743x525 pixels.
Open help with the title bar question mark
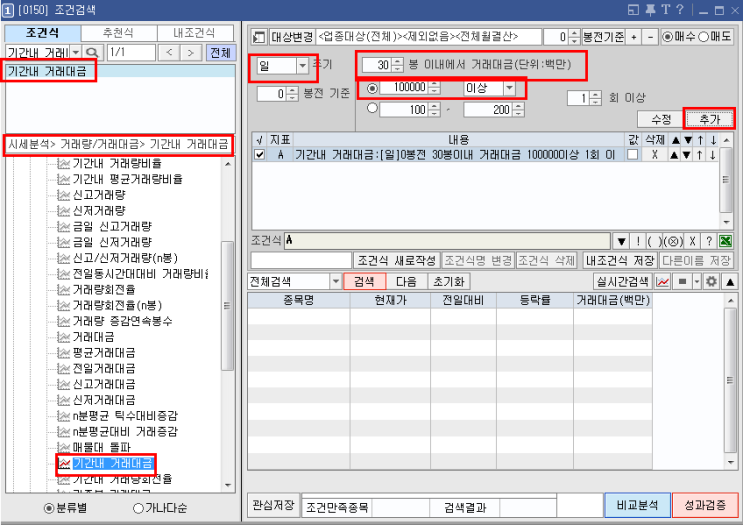point(680,10)
